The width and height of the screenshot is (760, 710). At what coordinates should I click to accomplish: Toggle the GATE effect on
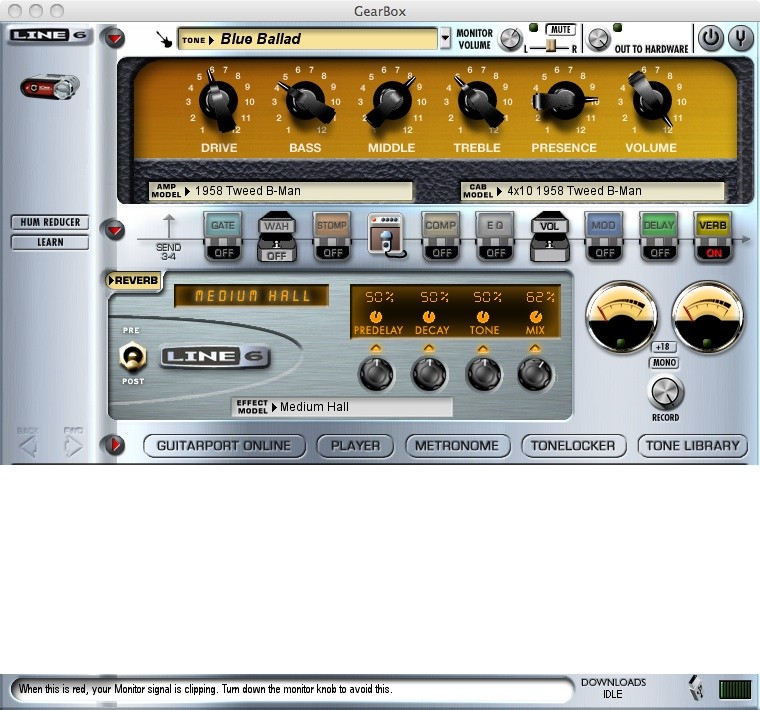tap(223, 237)
